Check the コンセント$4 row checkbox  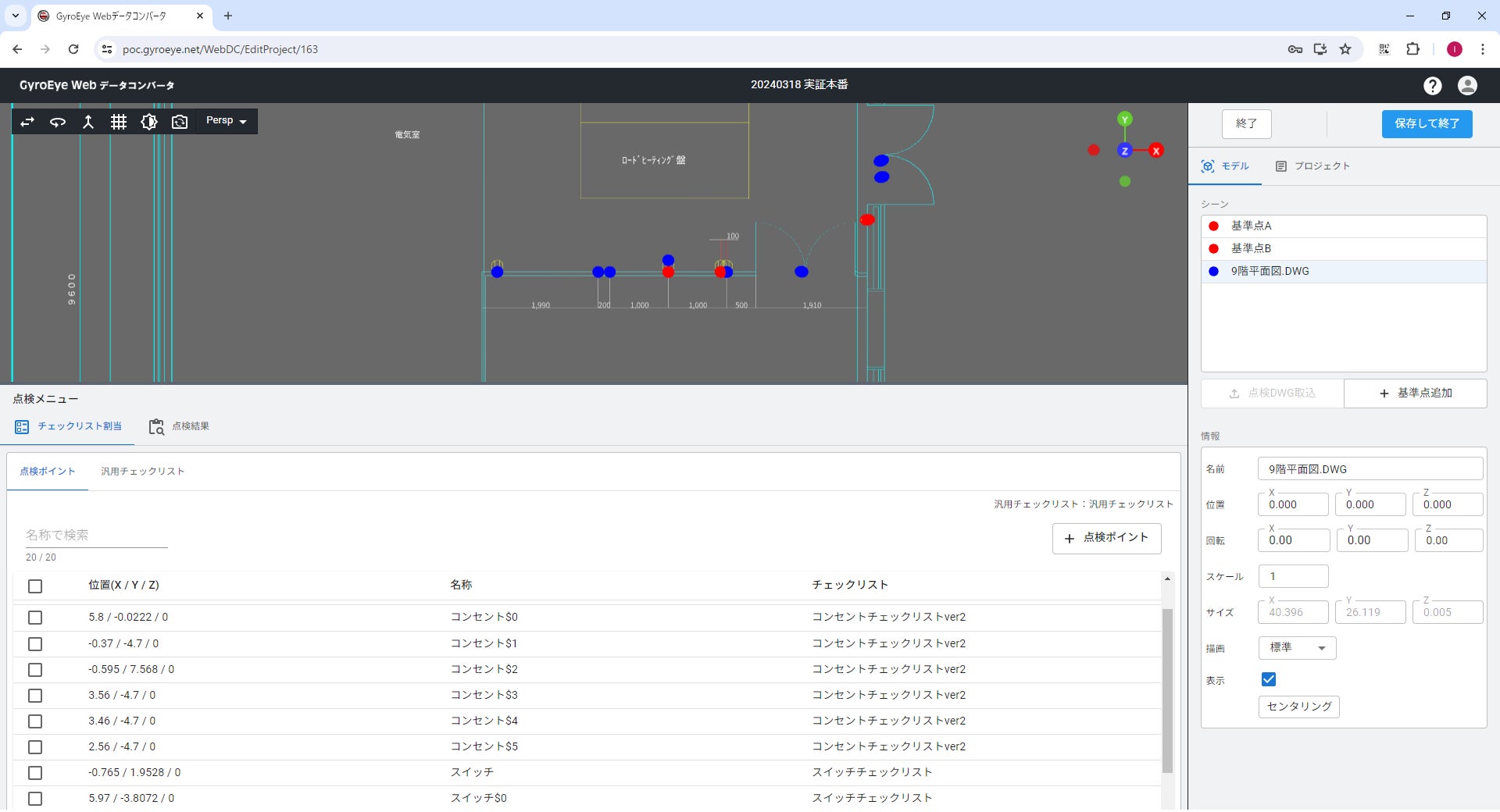tap(35, 722)
